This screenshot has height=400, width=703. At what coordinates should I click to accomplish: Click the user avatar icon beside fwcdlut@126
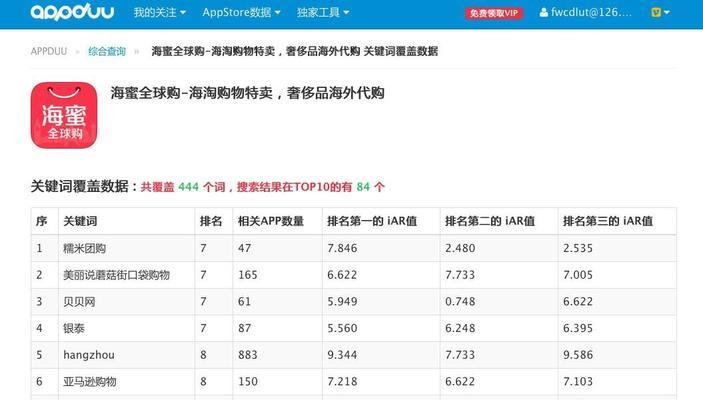tap(544, 13)
